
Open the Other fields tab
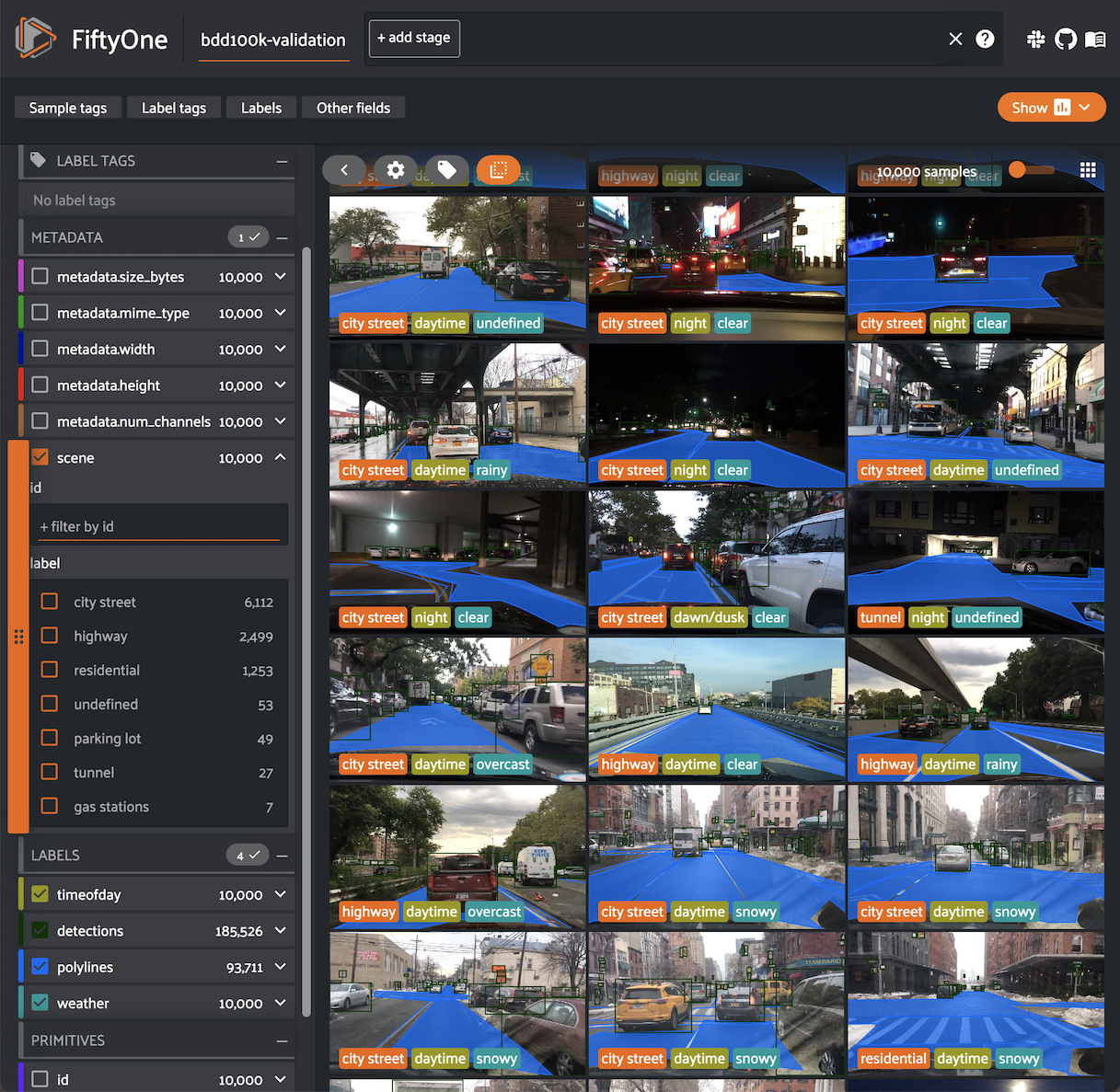(352, 107)
